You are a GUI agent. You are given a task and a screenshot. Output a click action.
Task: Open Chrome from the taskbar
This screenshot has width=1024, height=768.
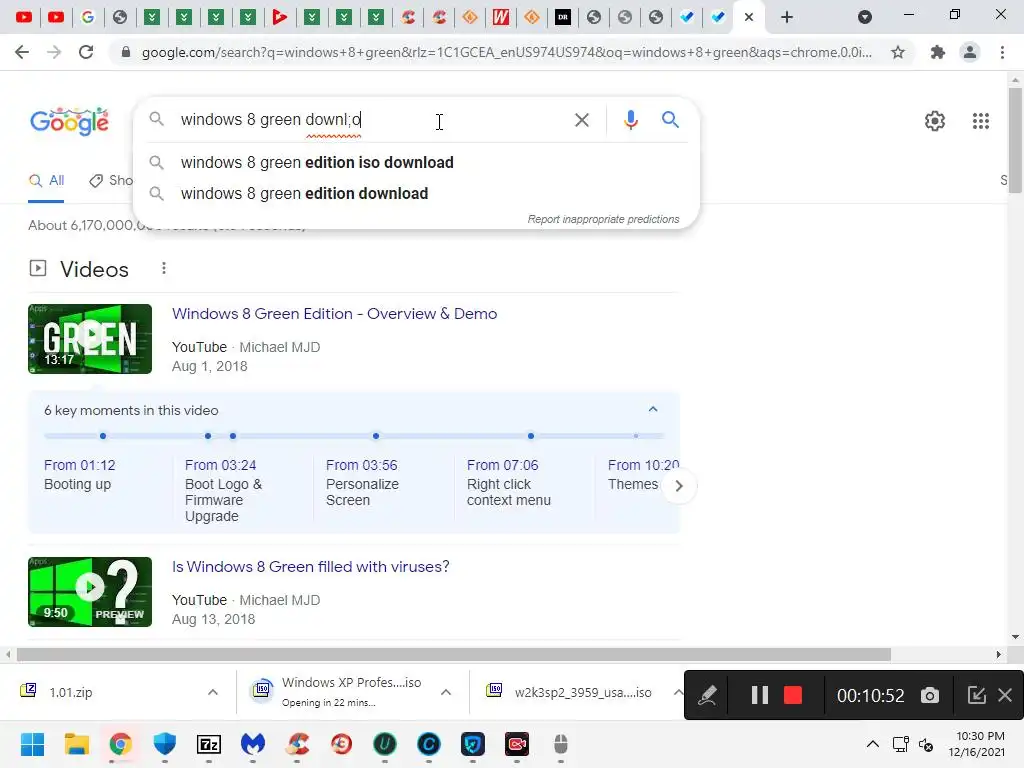tap(120, 744)
